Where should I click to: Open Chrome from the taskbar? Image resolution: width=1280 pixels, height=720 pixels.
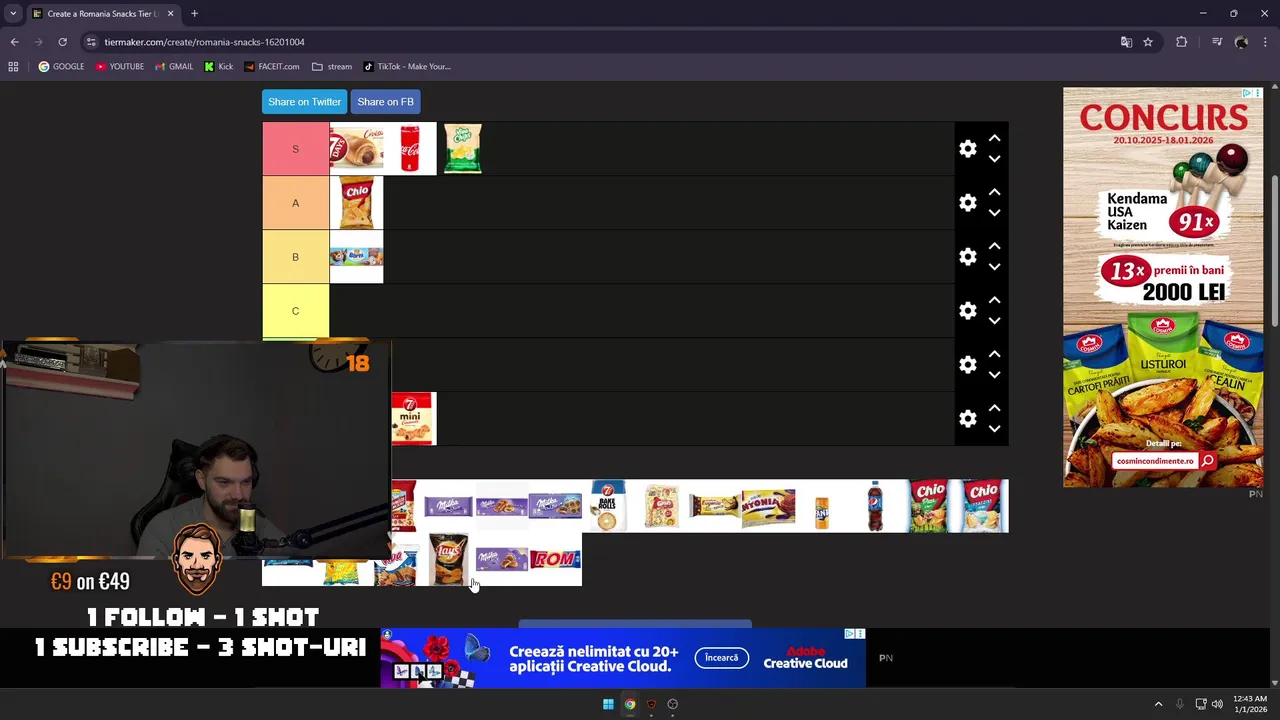click(x=630, y=704)
